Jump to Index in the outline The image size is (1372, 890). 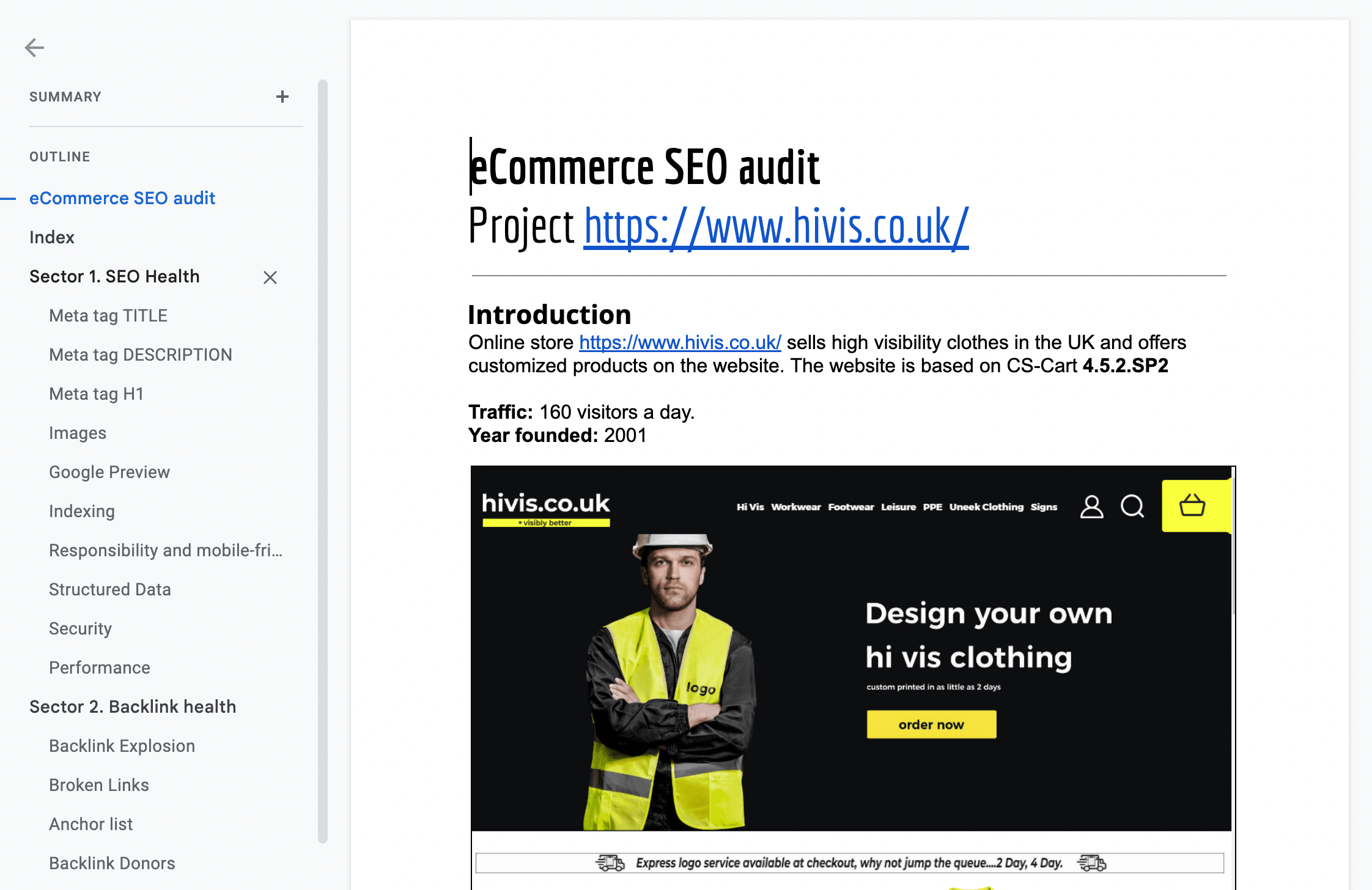[52, 237]
